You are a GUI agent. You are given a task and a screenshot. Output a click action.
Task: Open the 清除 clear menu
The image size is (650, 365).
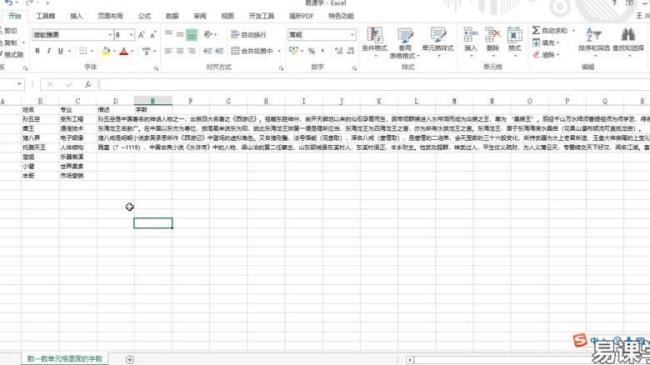(x=546, y=55)
